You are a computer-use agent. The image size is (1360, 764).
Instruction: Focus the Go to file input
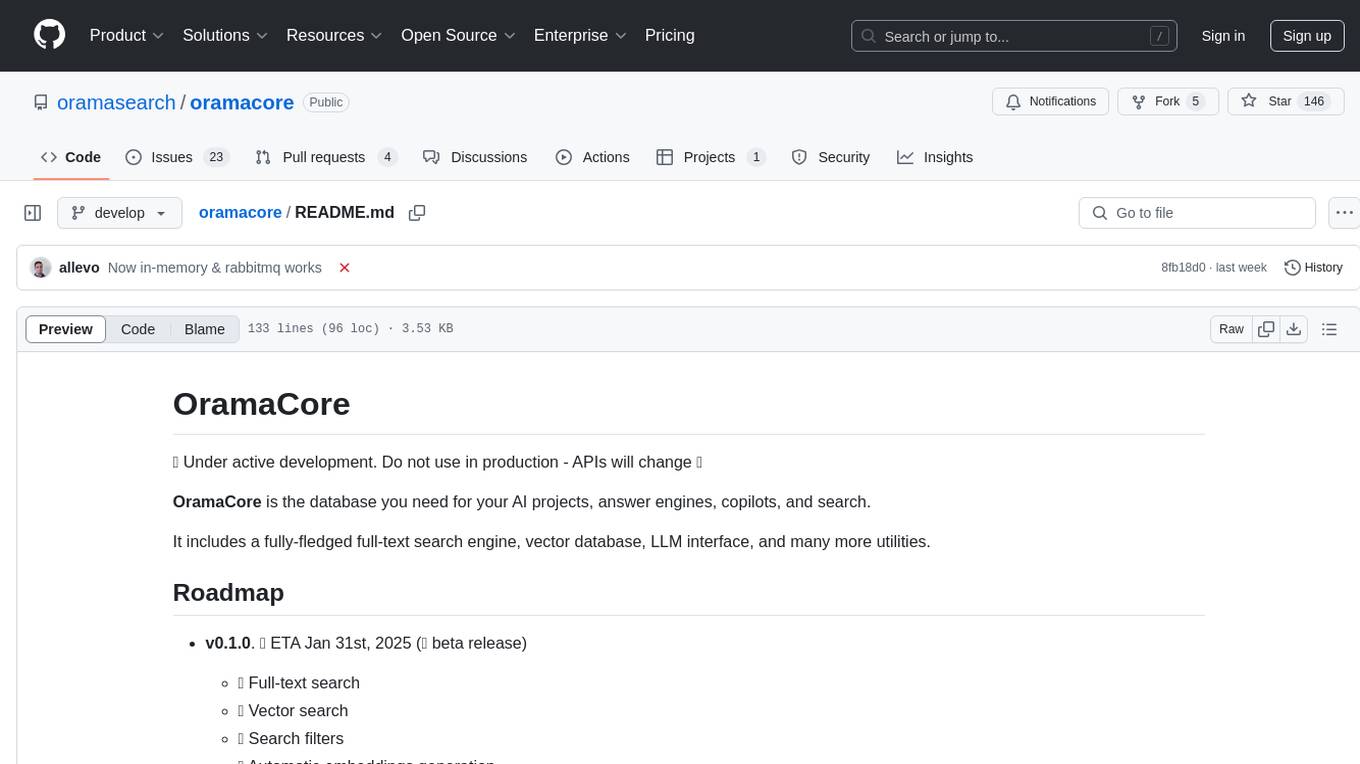click(x=1197, y=213)
